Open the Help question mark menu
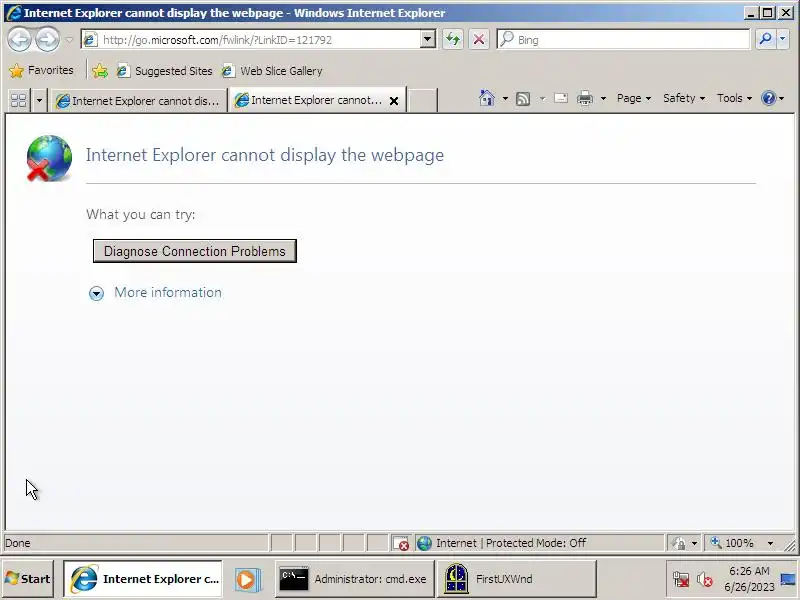The height and width of the screenshot is (600, 800). 772,98
